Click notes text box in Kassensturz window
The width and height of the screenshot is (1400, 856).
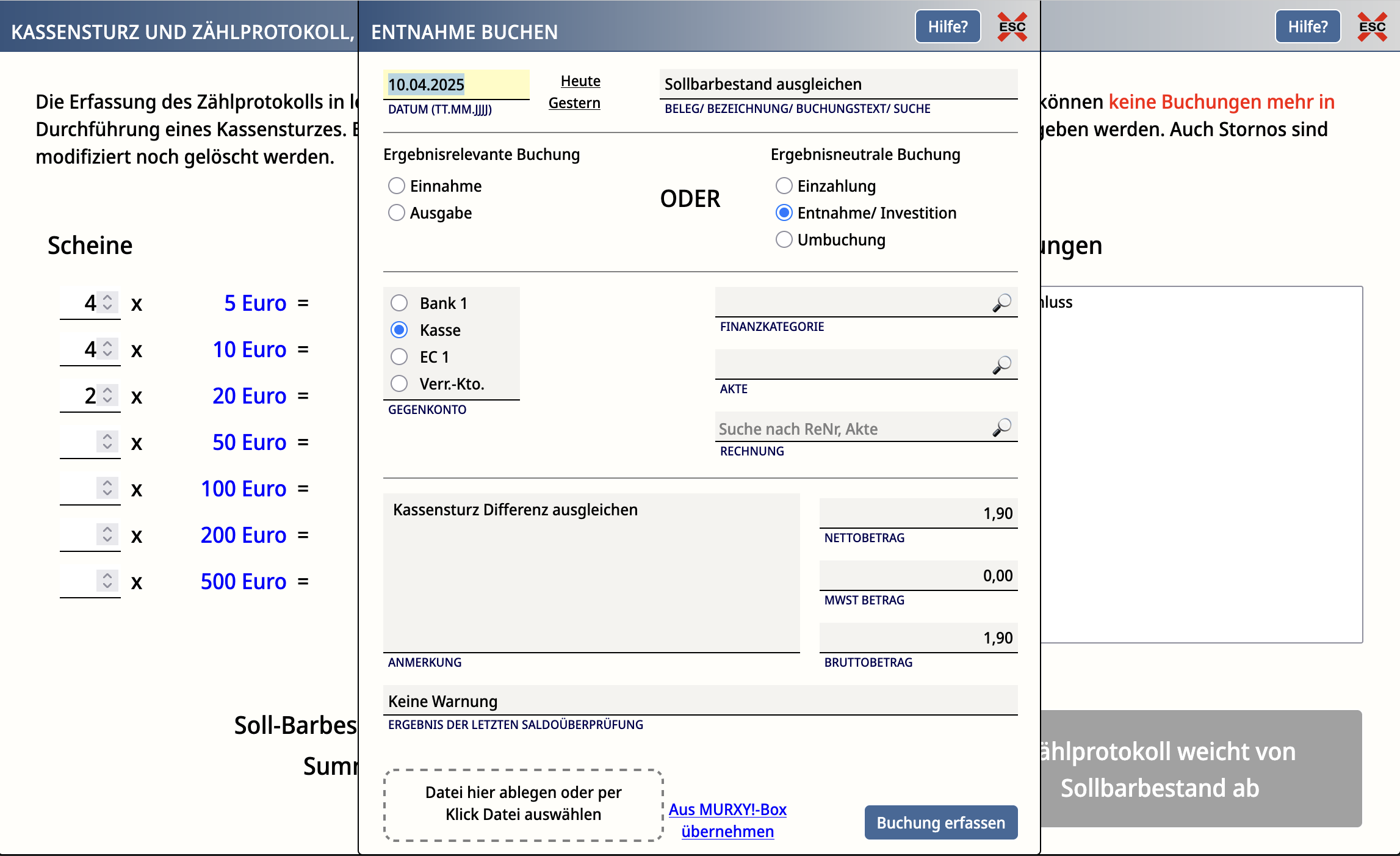tap(1201, 465)
